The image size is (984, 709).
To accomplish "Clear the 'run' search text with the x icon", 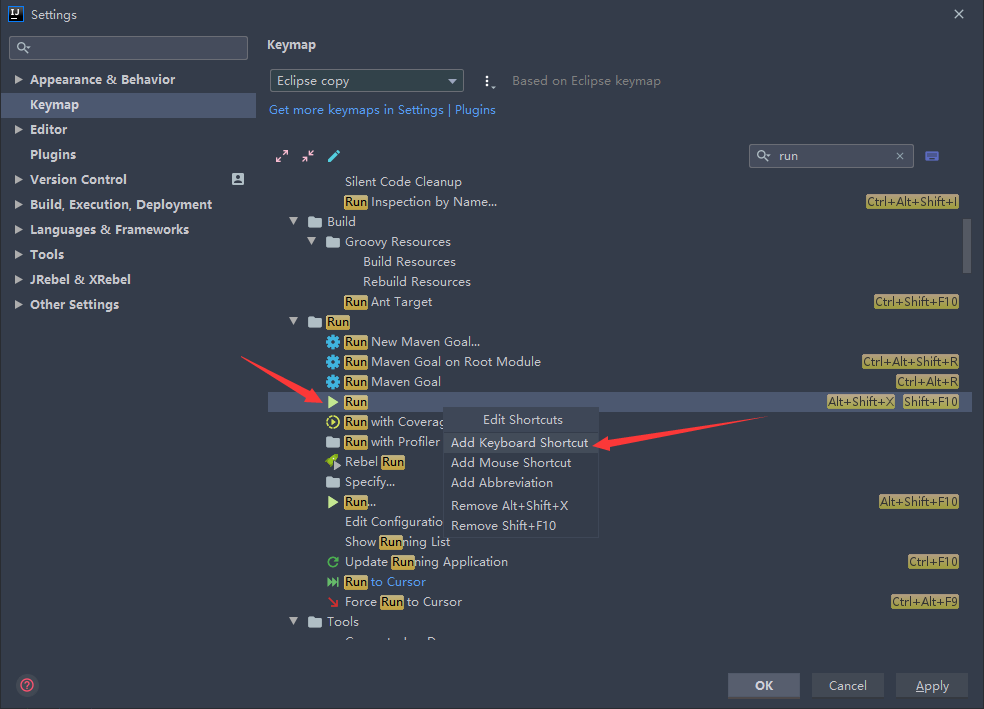I will 900,156.
